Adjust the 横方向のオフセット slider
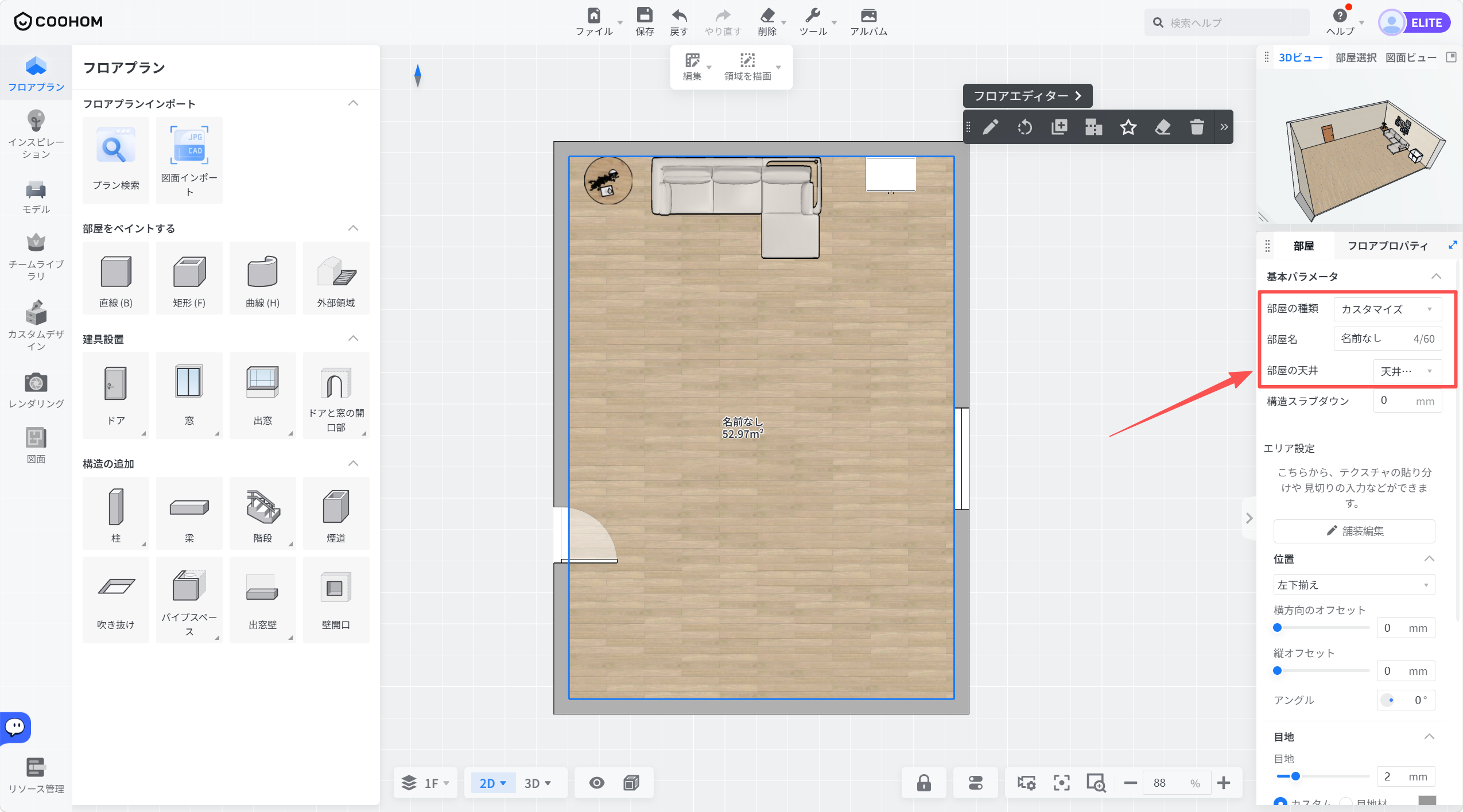Image resolution: width=1463 pixels, height=812 pixels. (1321, 628)
